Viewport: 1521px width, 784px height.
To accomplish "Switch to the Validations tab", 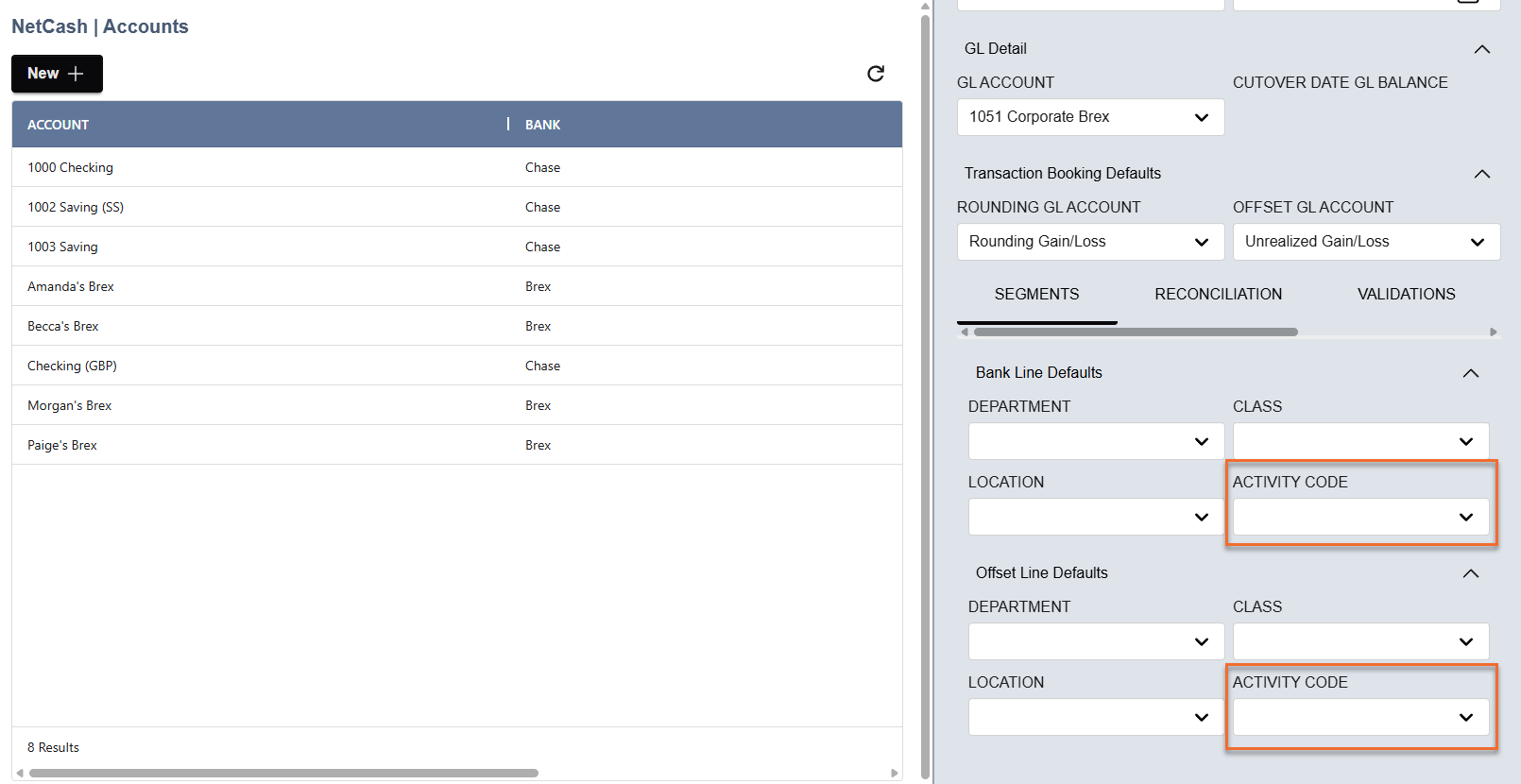I will click(x=1406, y=295).
